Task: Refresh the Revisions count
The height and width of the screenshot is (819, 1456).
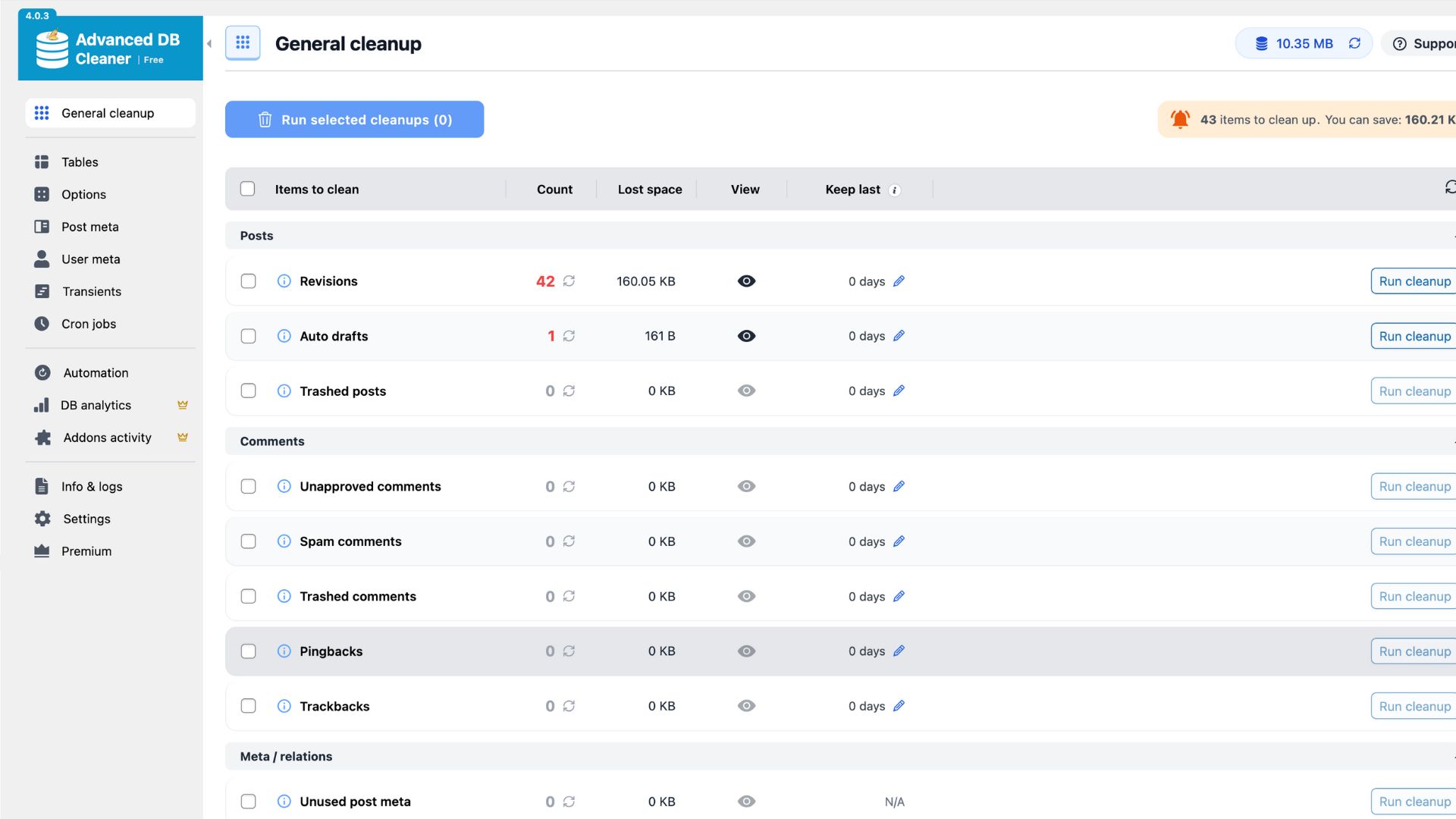Action: pos(570,281)
